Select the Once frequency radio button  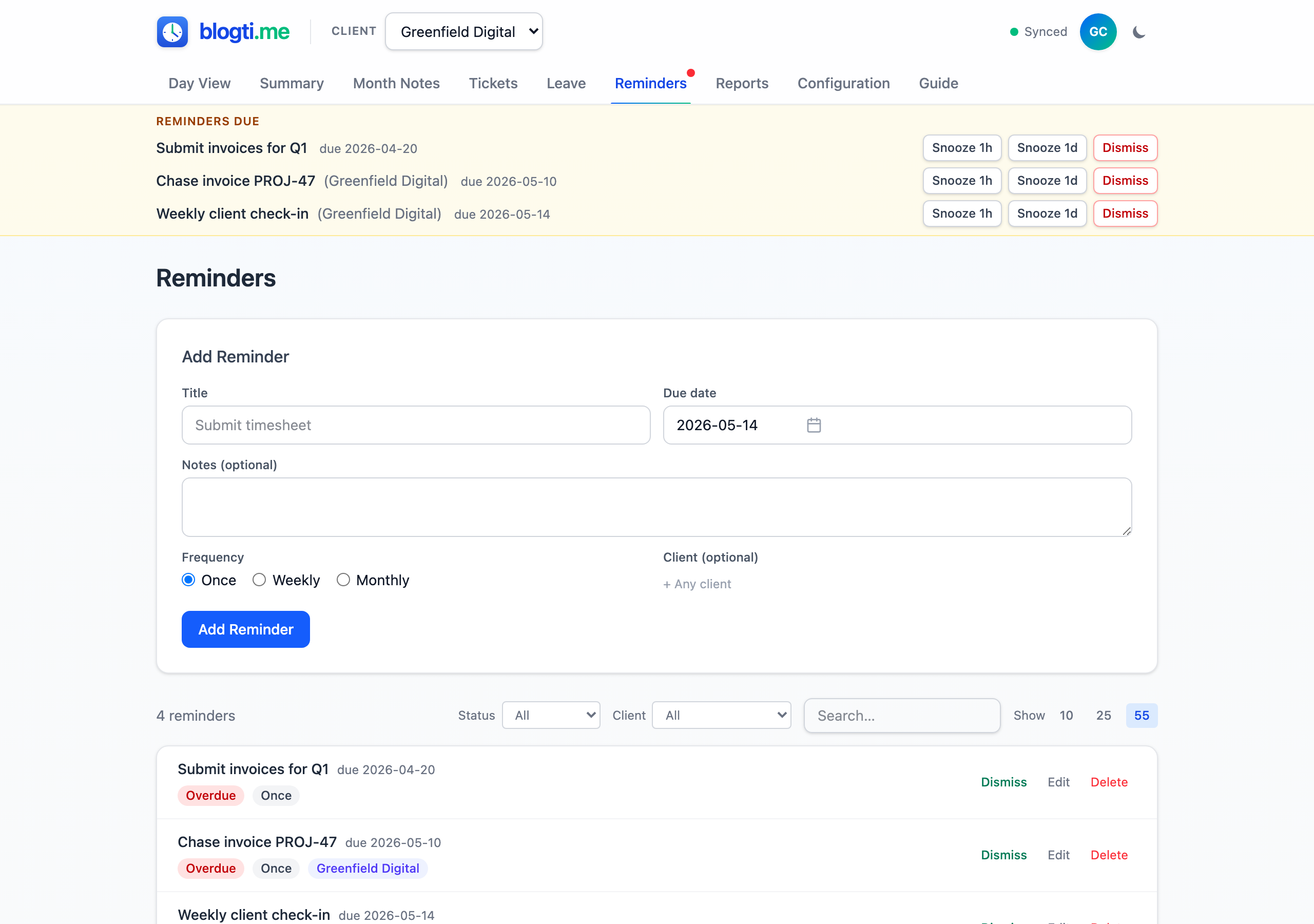(x=188, y=580)
